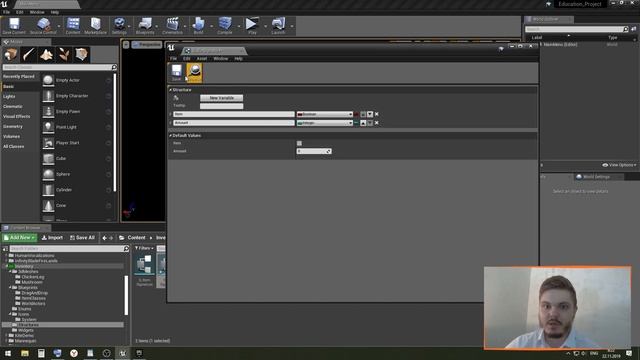Image resolution: width=640 pixels, height=360 pixels.
Task: Click the Compile toolbar icon
Action: (x=224, y=26)
